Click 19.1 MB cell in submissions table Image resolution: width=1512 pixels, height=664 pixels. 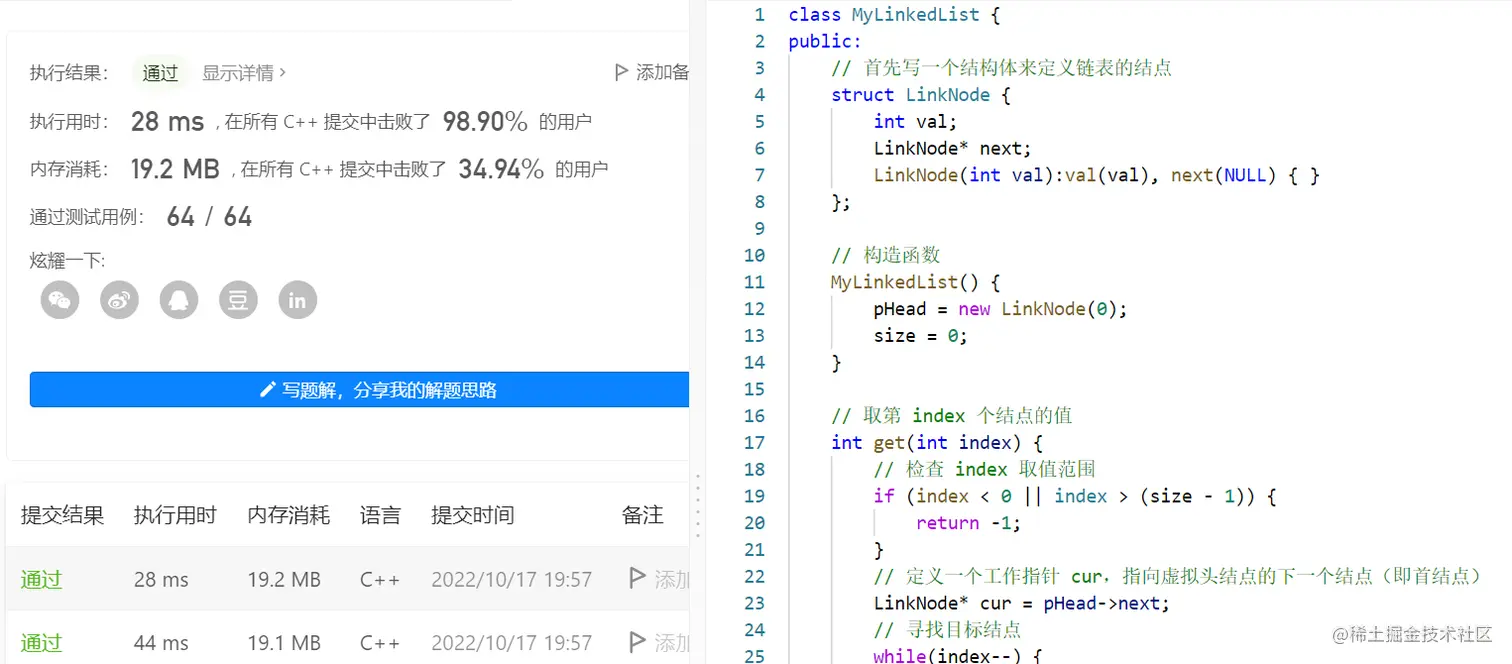click(x=284, y=642)
